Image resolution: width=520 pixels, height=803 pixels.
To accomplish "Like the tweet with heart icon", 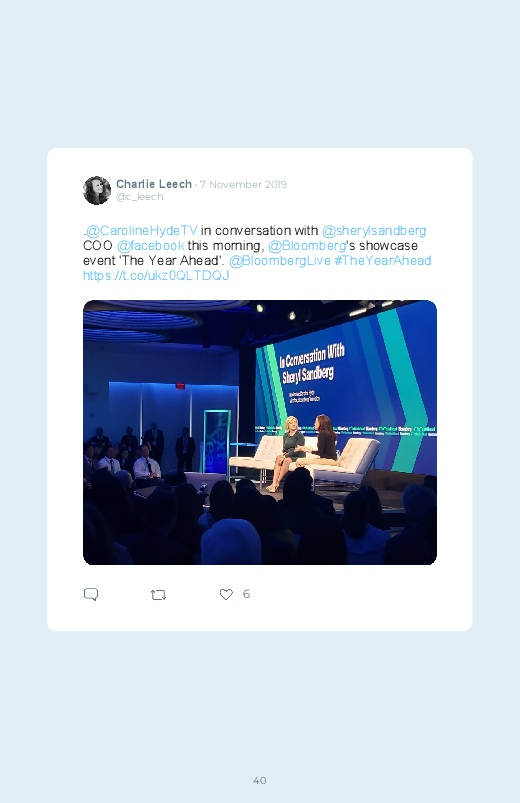I will pyautogui.click(x=226, y=594).
